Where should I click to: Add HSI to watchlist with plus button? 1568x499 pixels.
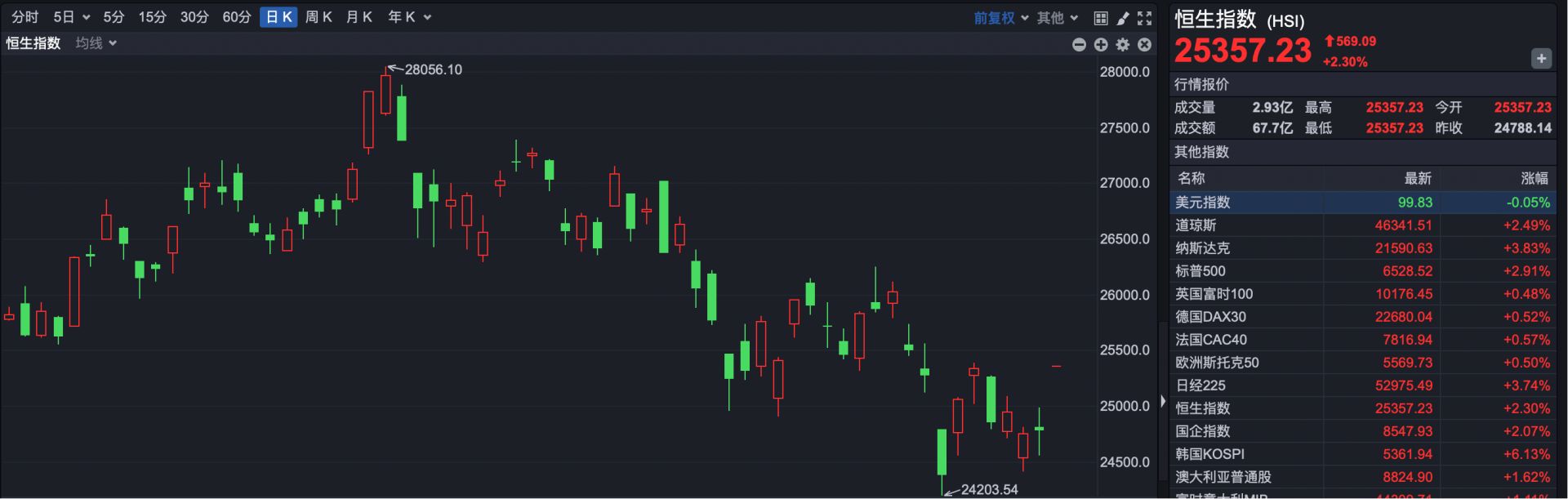point(1541,58)
